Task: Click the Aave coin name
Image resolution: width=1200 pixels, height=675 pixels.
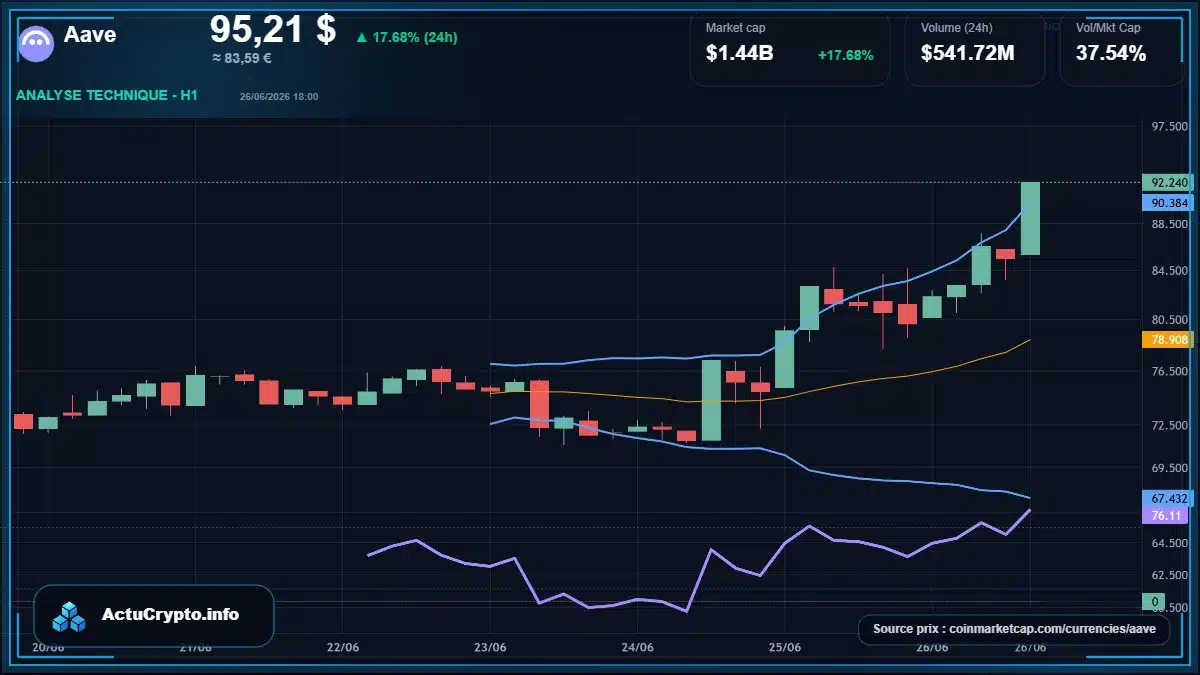Action: tap(90, 35)
